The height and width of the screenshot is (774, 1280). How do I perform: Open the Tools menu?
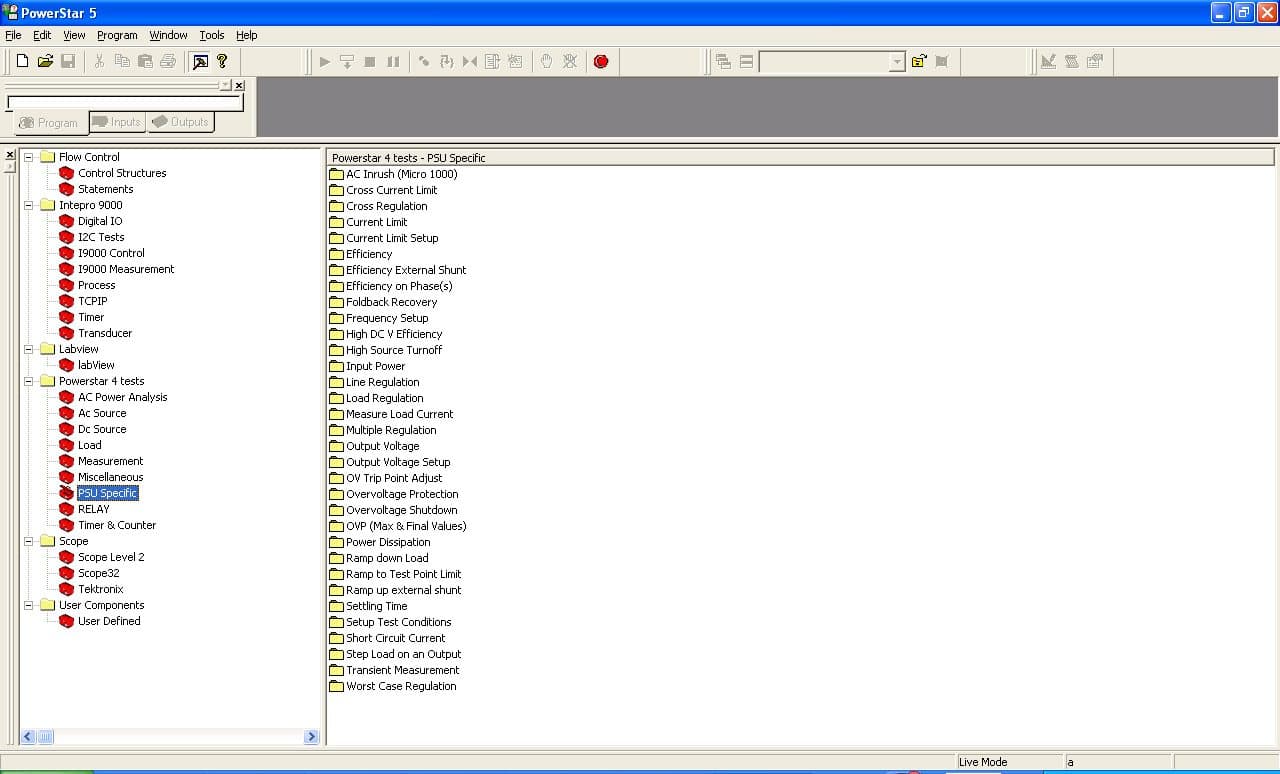coord(212,35)
